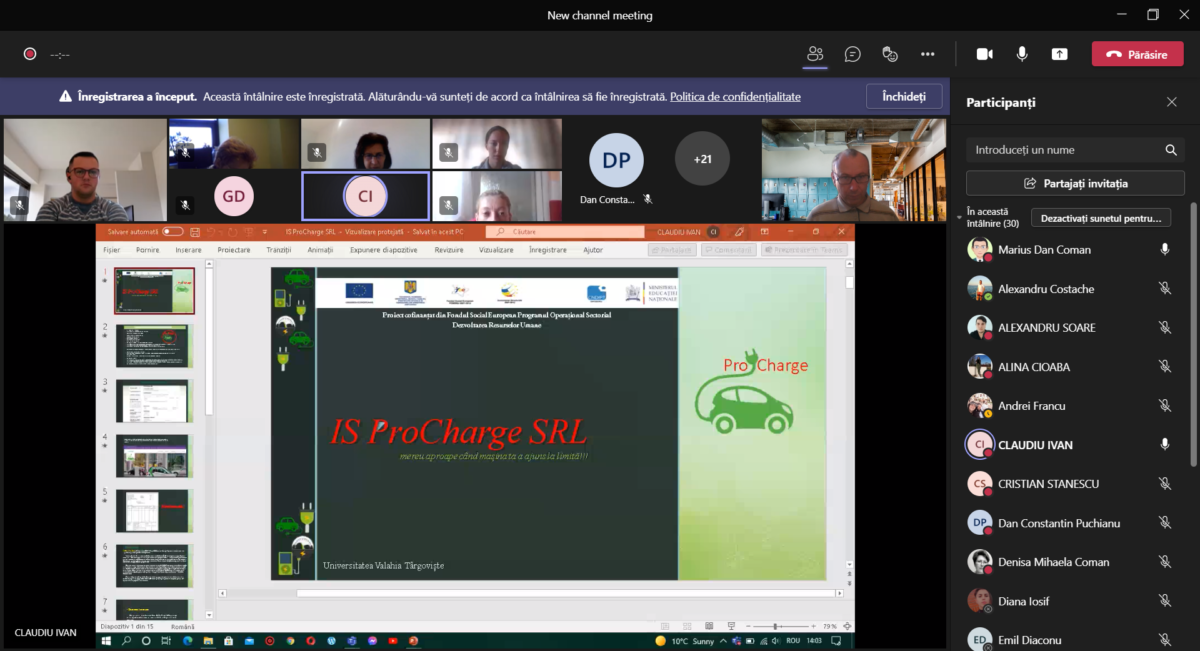Open the Inserare ribbon tab
1200x651 pixels.
click(188, 250)
